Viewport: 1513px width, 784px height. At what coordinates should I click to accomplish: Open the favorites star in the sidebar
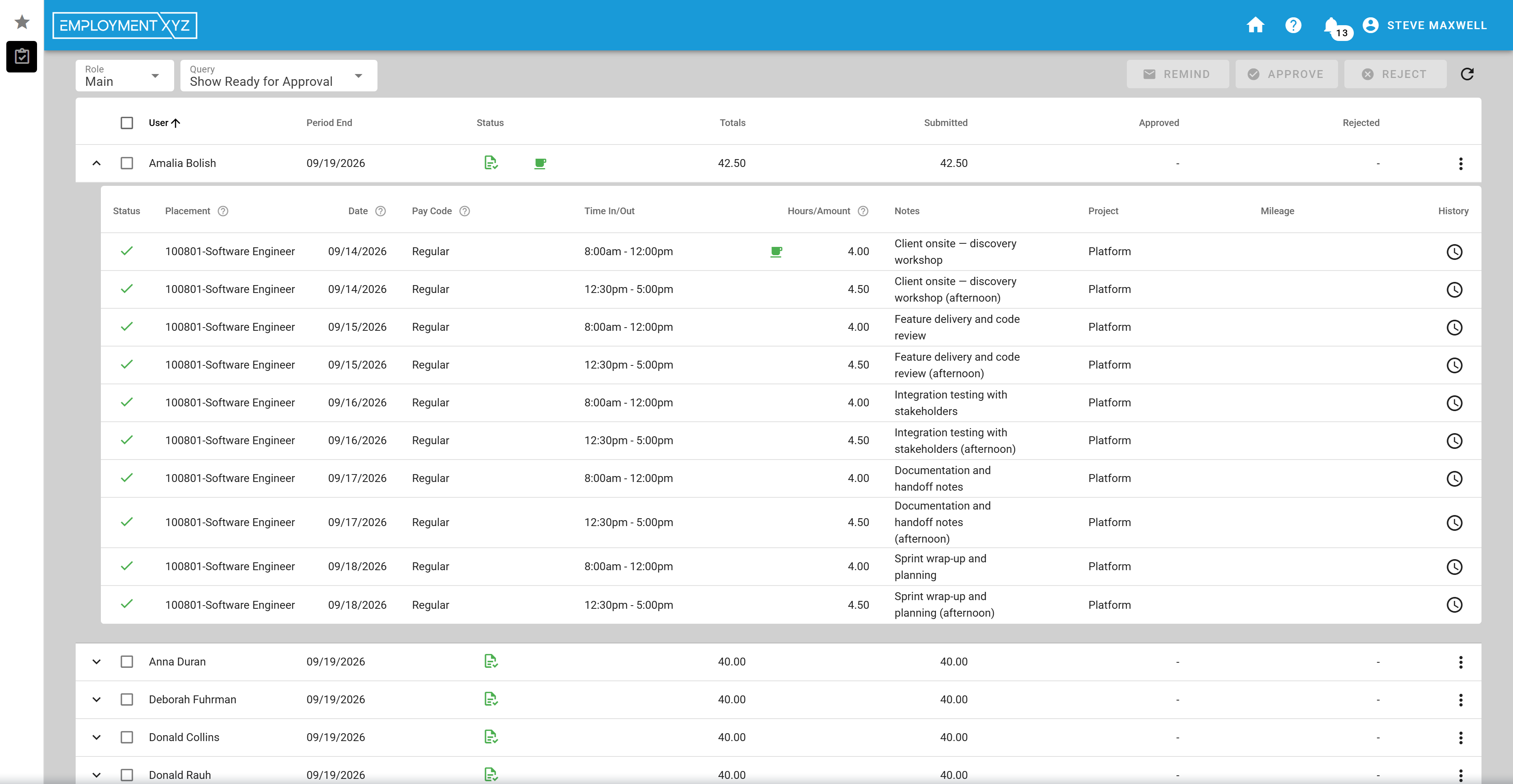coord(22,22)
